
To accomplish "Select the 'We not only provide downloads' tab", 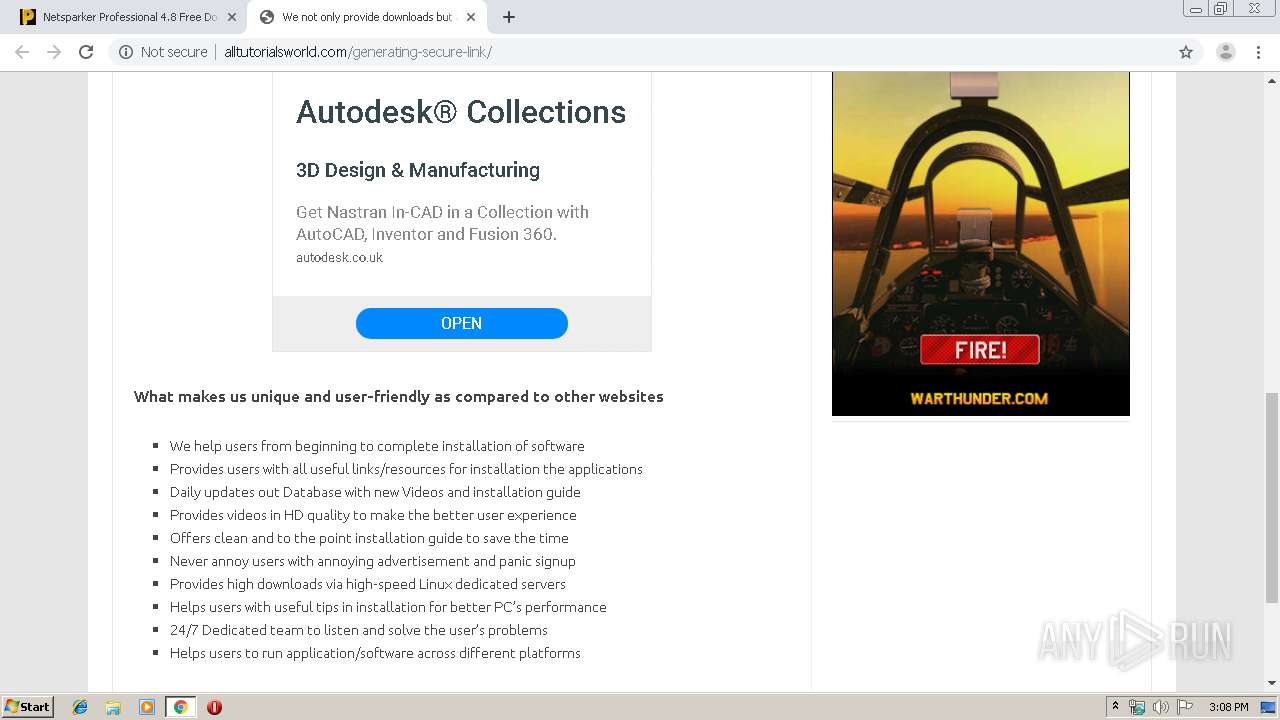I will pyautogui.click(x=366, y=17).
